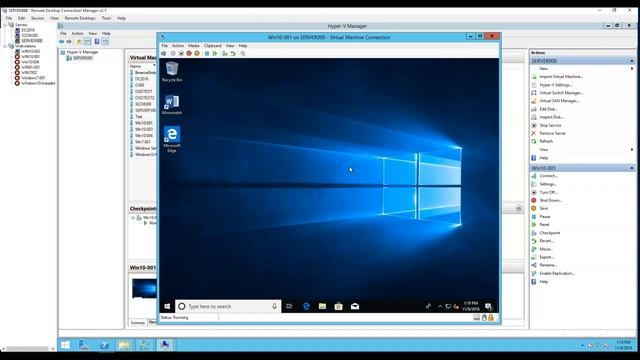Collapse Workstations group in RDCMan tree
The height and width of the screenshot is (360, 640).
[5, 46]
